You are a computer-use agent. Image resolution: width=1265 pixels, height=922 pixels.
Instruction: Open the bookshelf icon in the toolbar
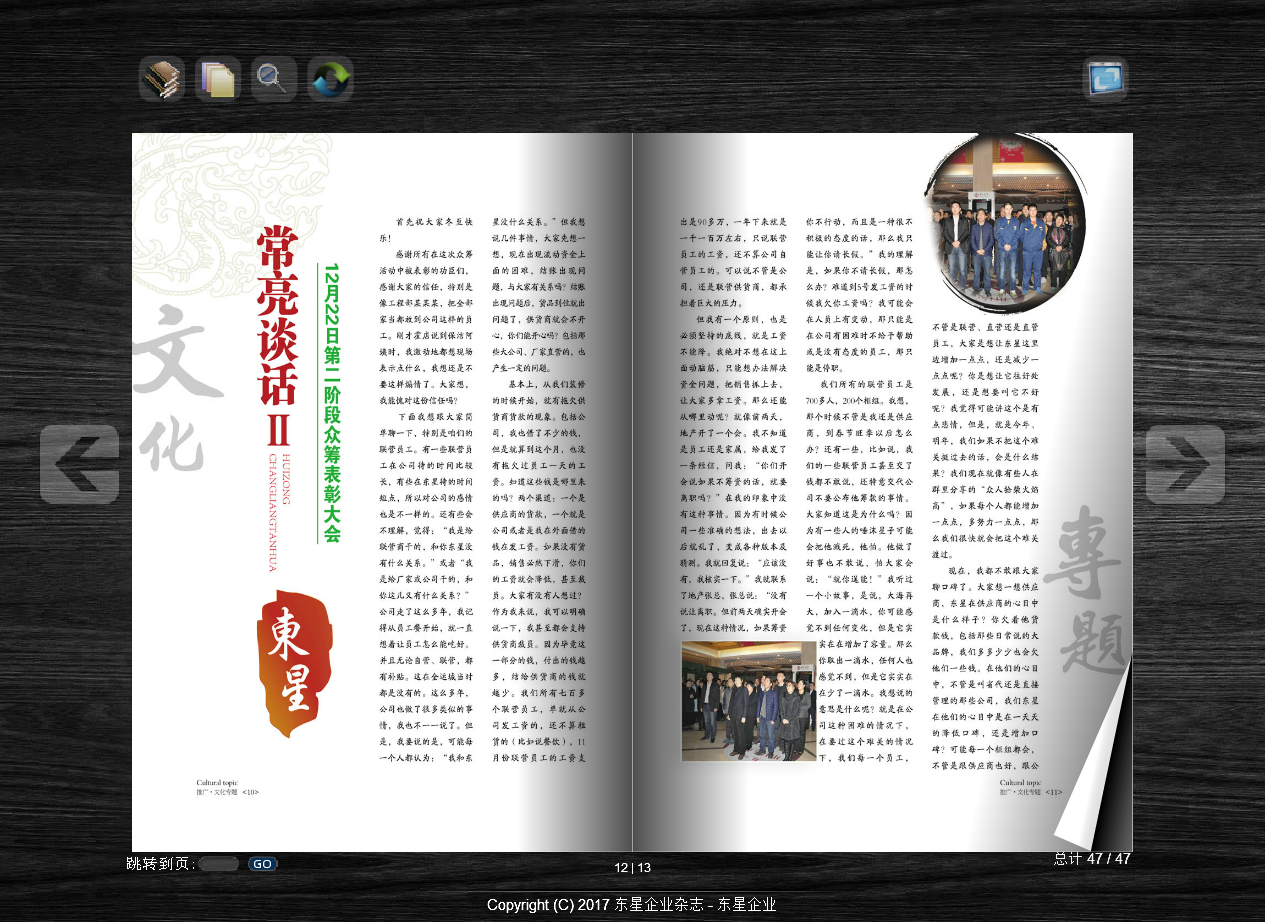[x=162, y=79]
